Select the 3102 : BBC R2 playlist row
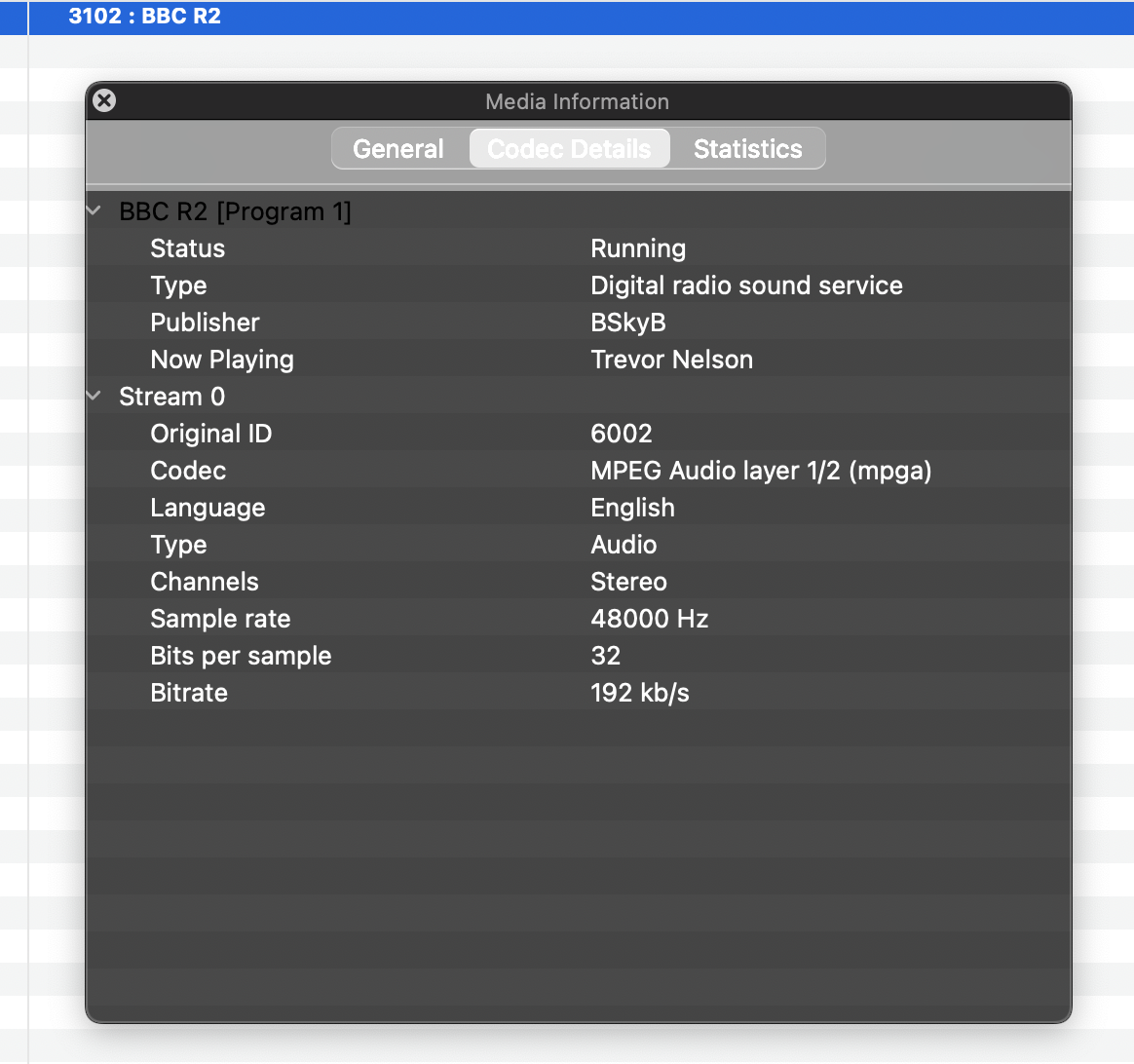1134x1064 pixels. point(567,17)
